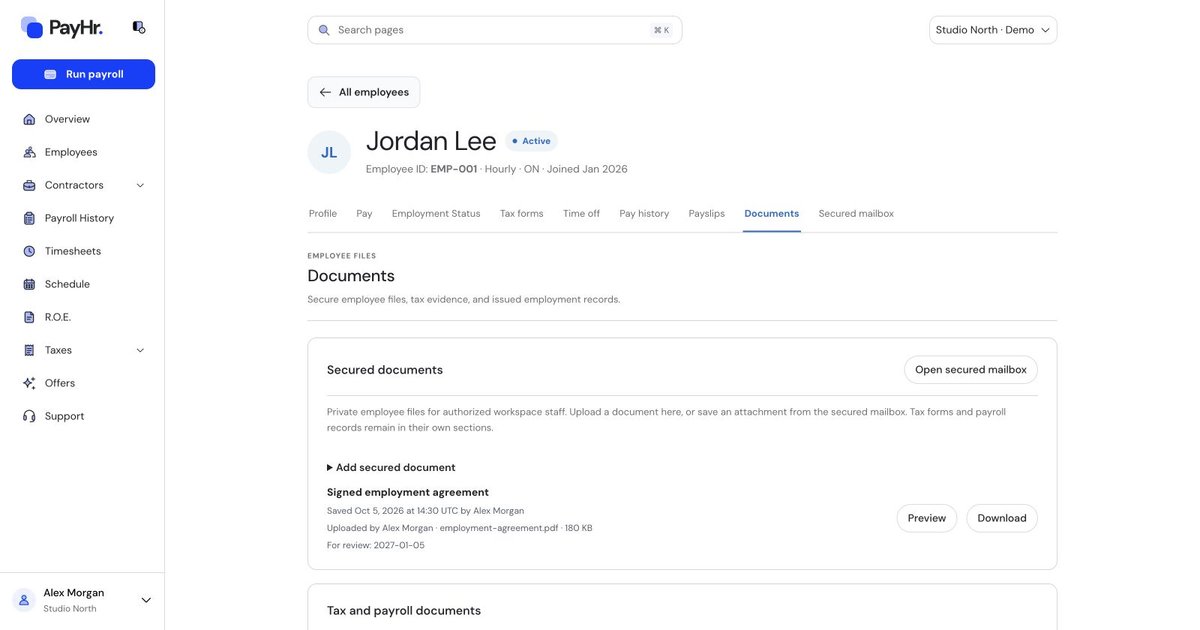Image resolution: width=1200 pixels, height=630 pixels.
Task: Preview the signed employment agreement
Action: pyautogui.click(x=927, y=518)
